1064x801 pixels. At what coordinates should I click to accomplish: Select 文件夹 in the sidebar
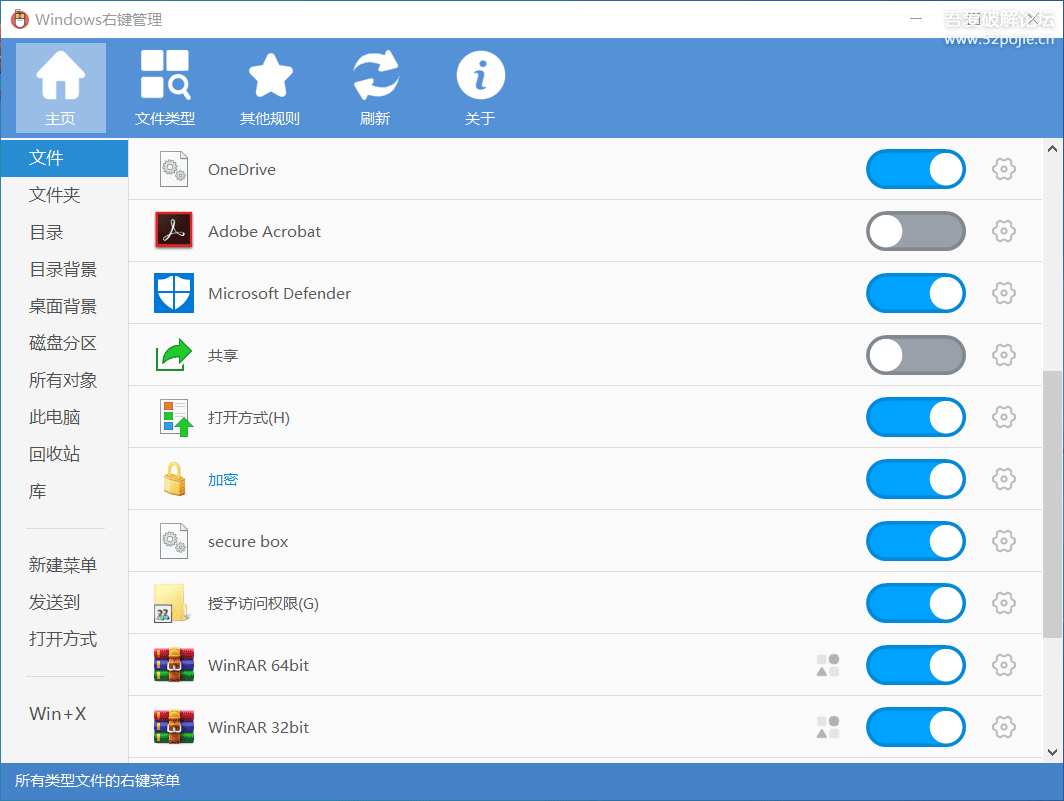[x=55, y=195]
